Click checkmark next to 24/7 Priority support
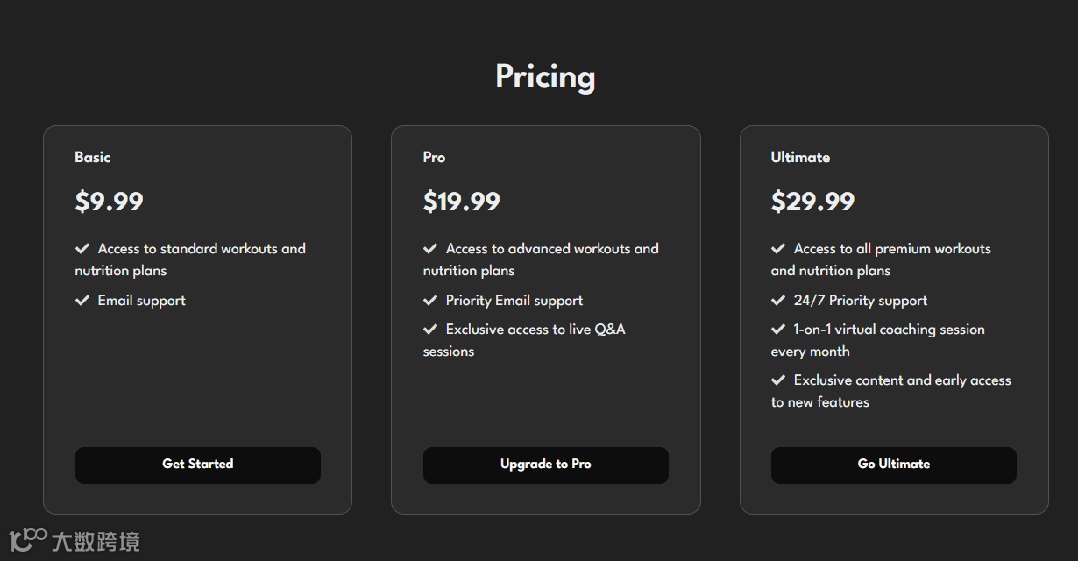This screenshot has height=561, width=1078. [778, 300]
